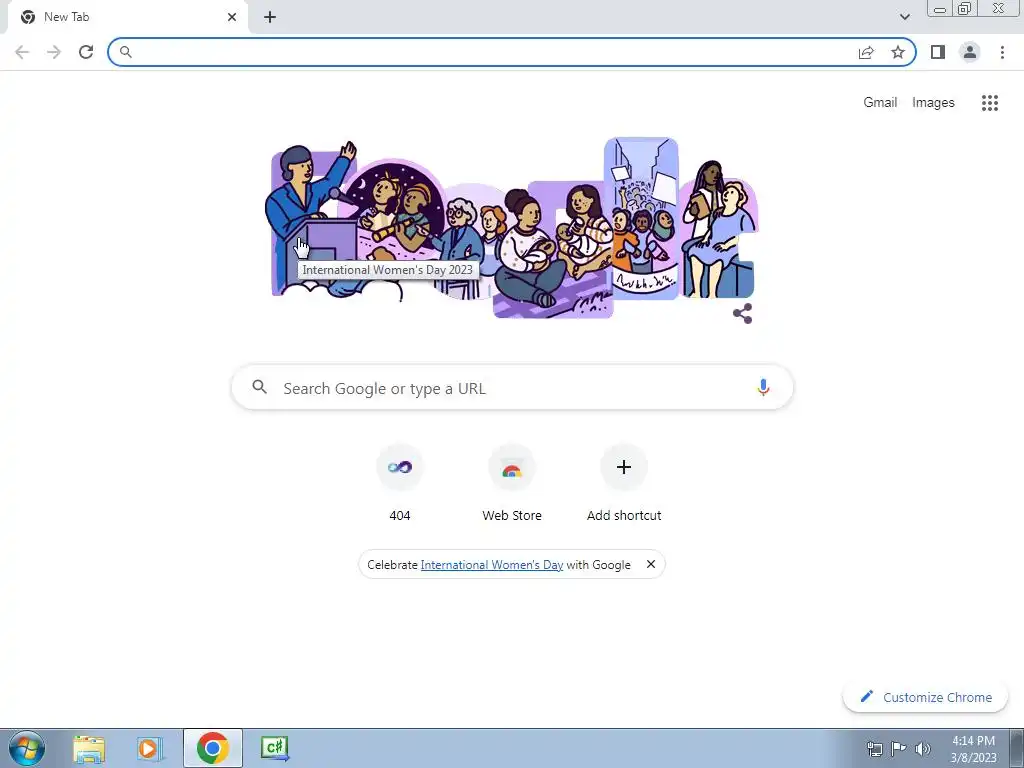Focus the Search Google or type URL box
This screenshot has height=768, width=1024.
tap(512, 387)
